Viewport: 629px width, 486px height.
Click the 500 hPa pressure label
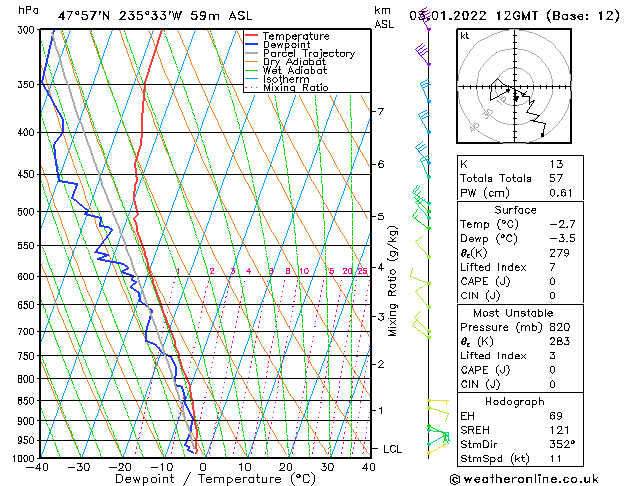pyautogui.click(x=28, y=212)
